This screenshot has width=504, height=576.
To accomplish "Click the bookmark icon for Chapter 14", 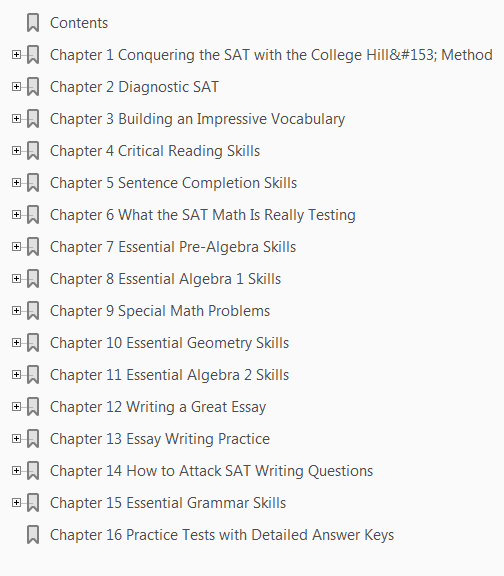I will coord(33,471).
